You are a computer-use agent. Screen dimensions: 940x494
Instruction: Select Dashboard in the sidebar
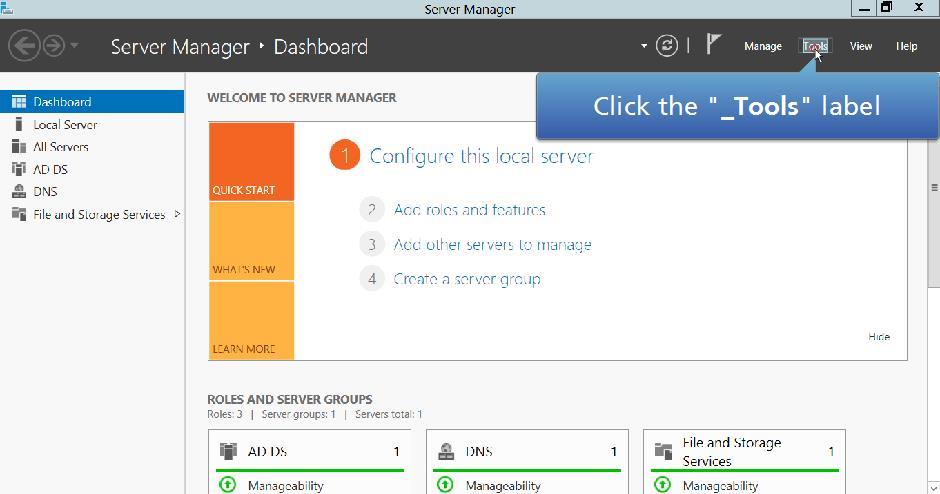point(92,102)
